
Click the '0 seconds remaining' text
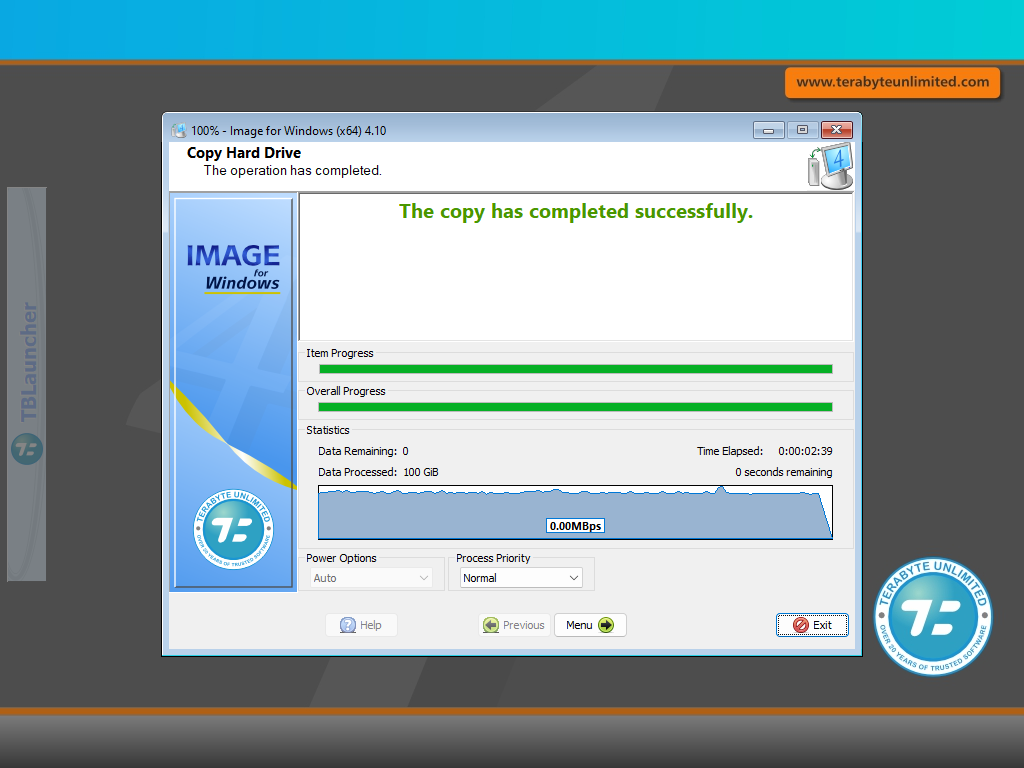(783, 472)
